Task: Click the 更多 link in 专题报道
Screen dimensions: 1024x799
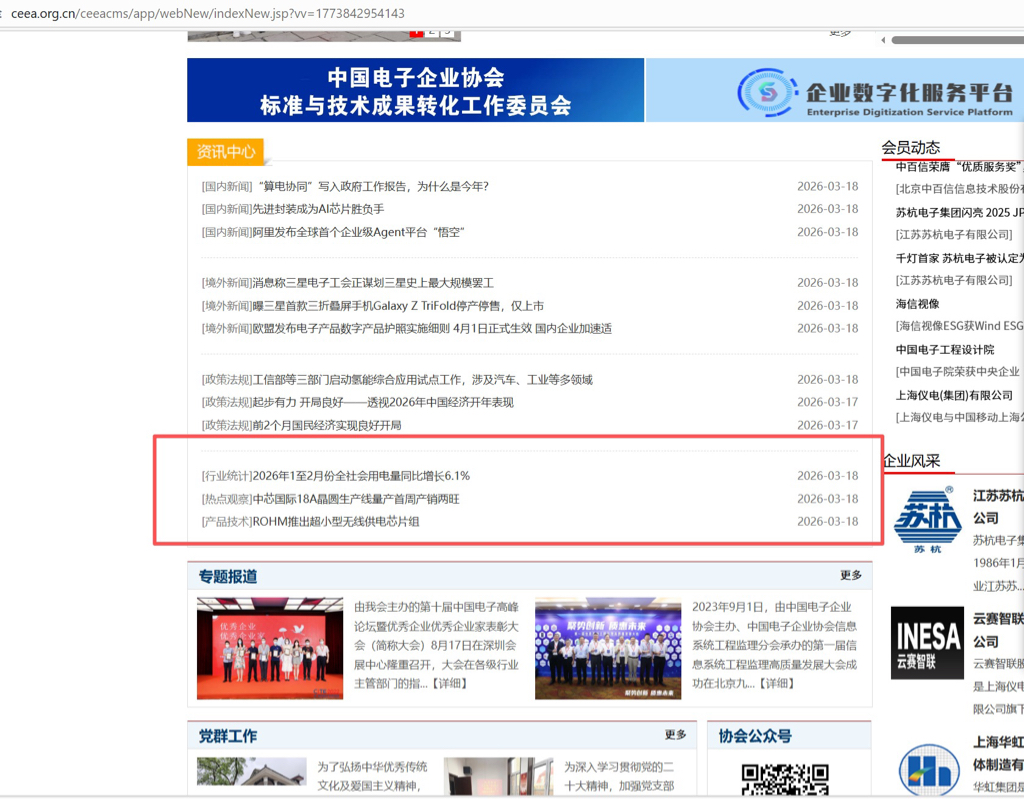Action: 851,575
